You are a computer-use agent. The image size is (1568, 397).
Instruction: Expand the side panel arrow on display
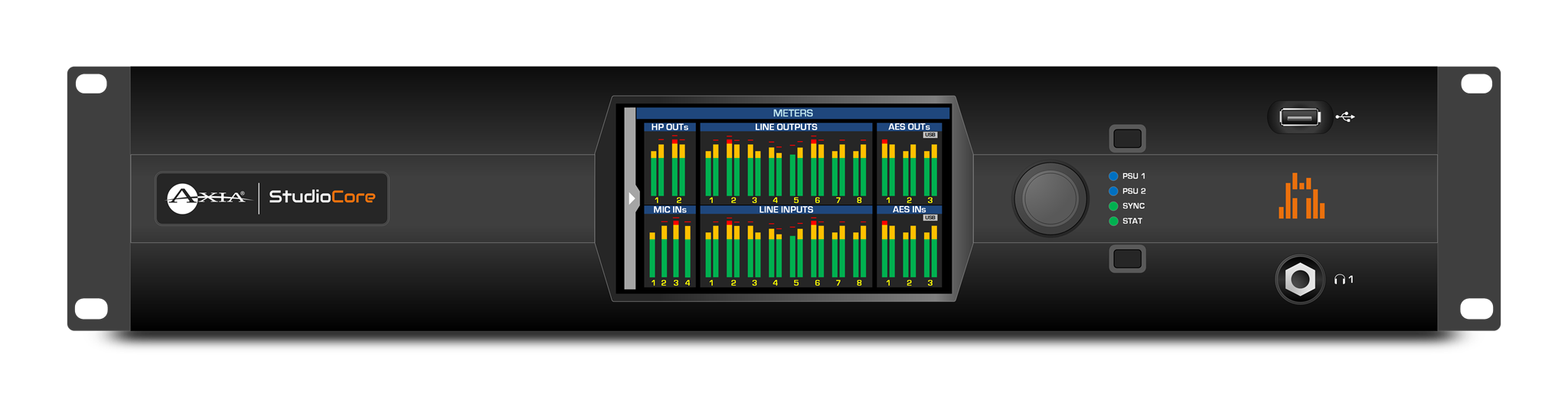[632, 198]
